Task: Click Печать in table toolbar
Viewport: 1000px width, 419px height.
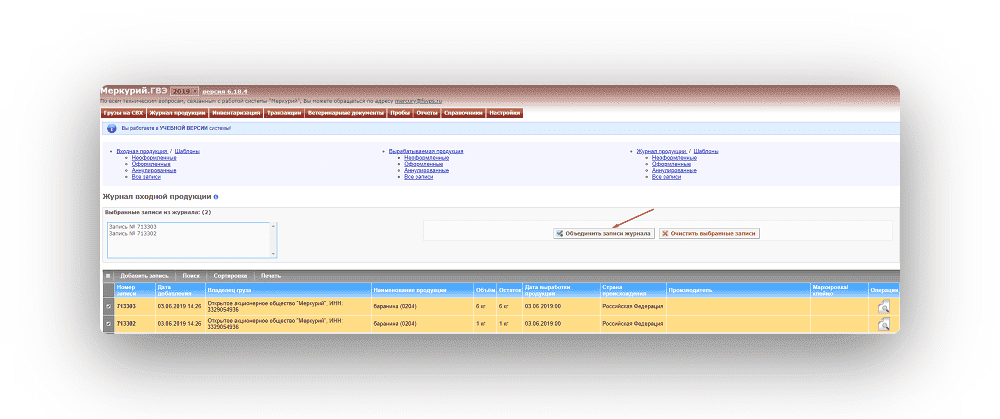Action: point(270,276)
